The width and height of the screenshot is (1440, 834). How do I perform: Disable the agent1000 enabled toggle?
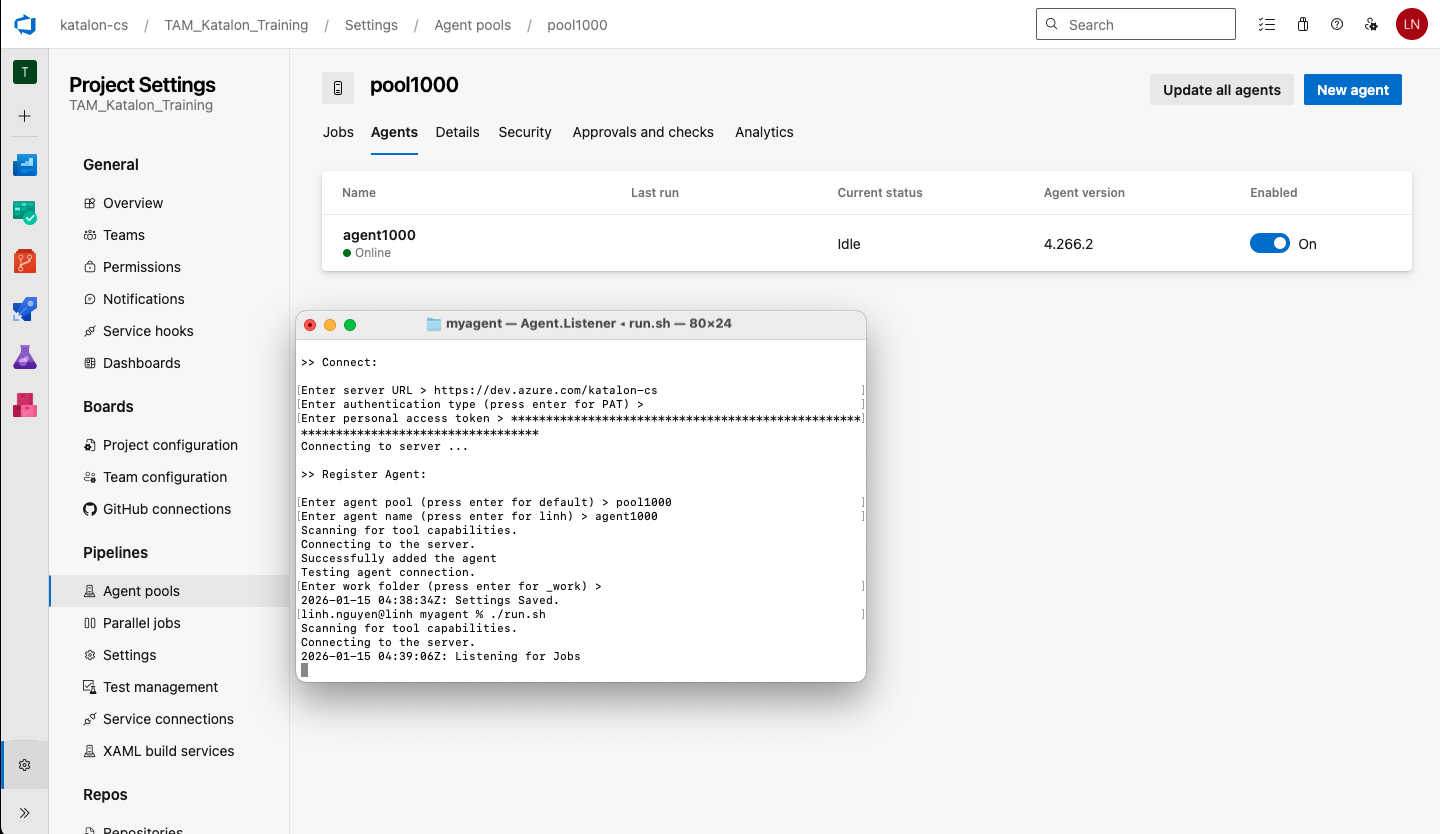click(1269, 243)
